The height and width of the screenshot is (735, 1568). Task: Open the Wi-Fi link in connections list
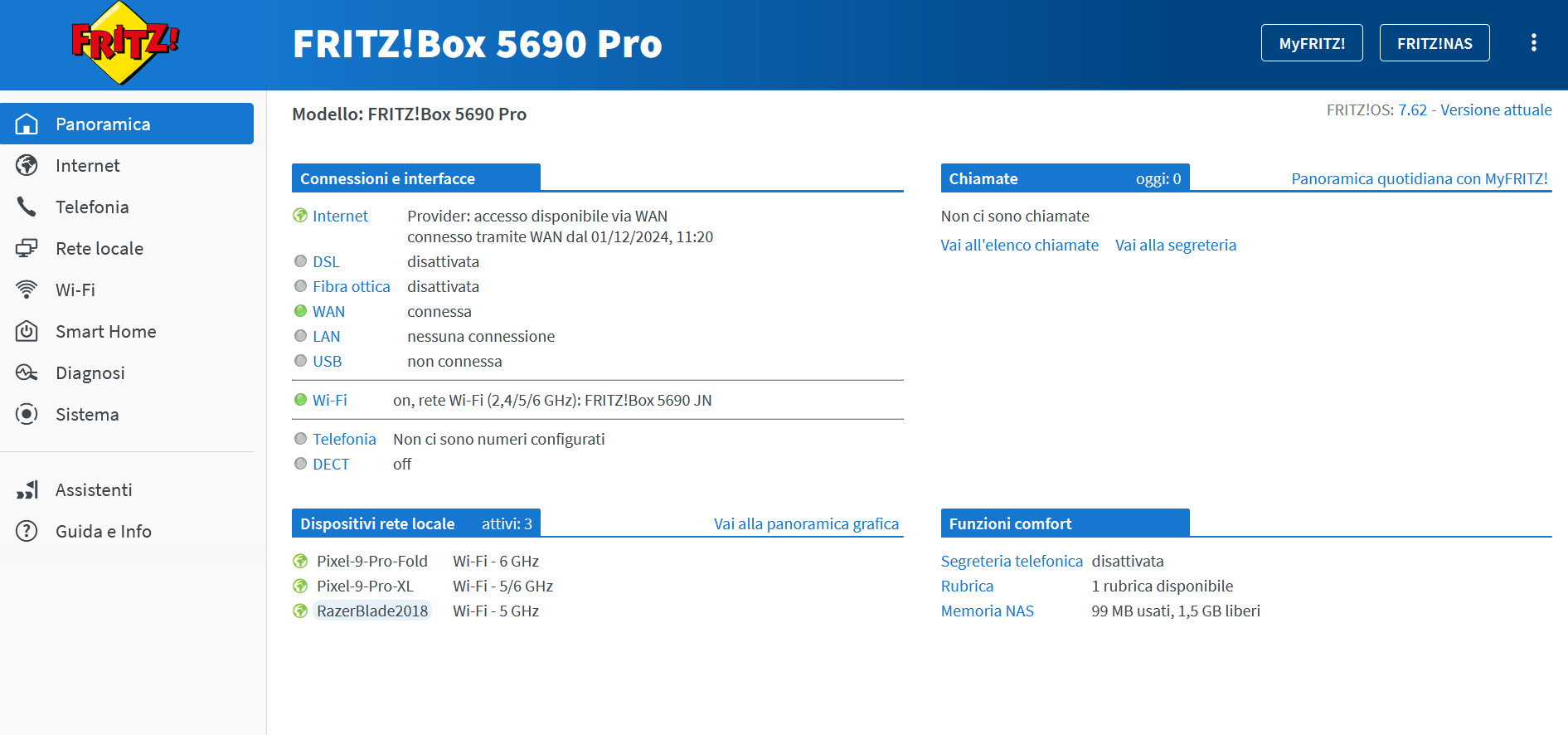coord(329,400)
